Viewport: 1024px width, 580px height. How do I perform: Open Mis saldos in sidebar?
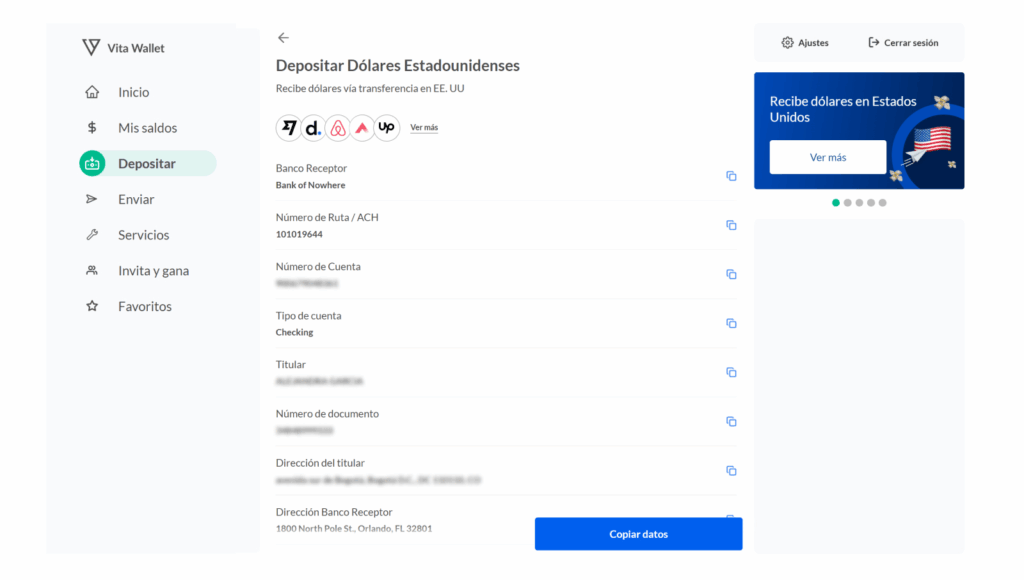tap(147, 128)
